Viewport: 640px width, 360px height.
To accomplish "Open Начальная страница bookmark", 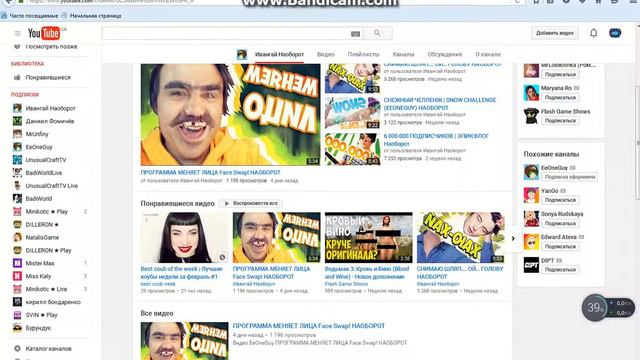I will tap(95, 16).
